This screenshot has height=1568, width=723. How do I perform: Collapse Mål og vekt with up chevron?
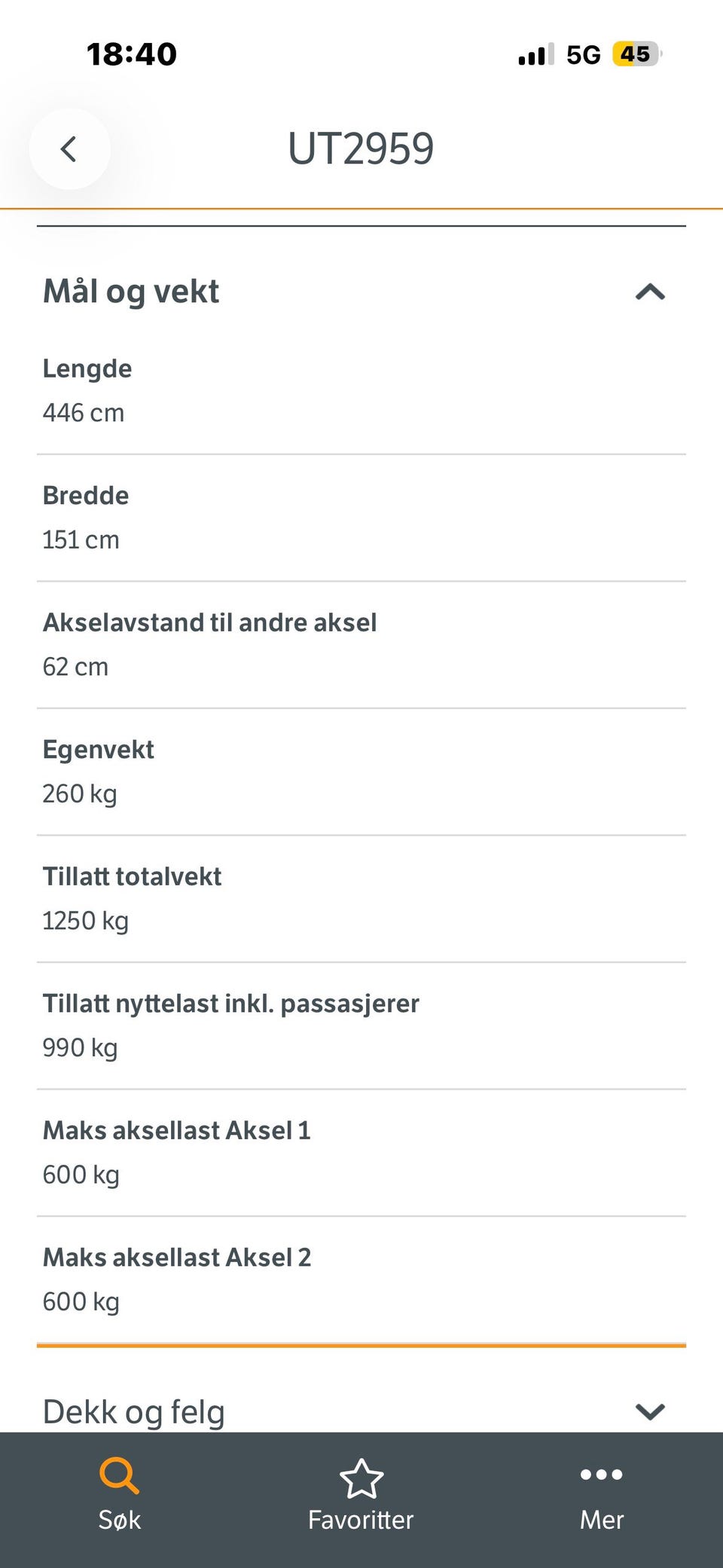pyautogui.click(x=651, y=292)
